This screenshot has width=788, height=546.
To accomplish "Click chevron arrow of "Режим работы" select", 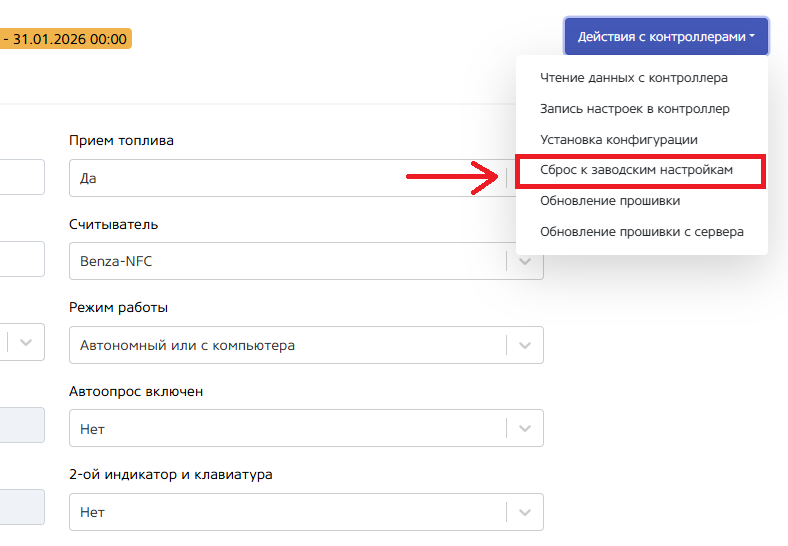I will (x=526, y=345).
